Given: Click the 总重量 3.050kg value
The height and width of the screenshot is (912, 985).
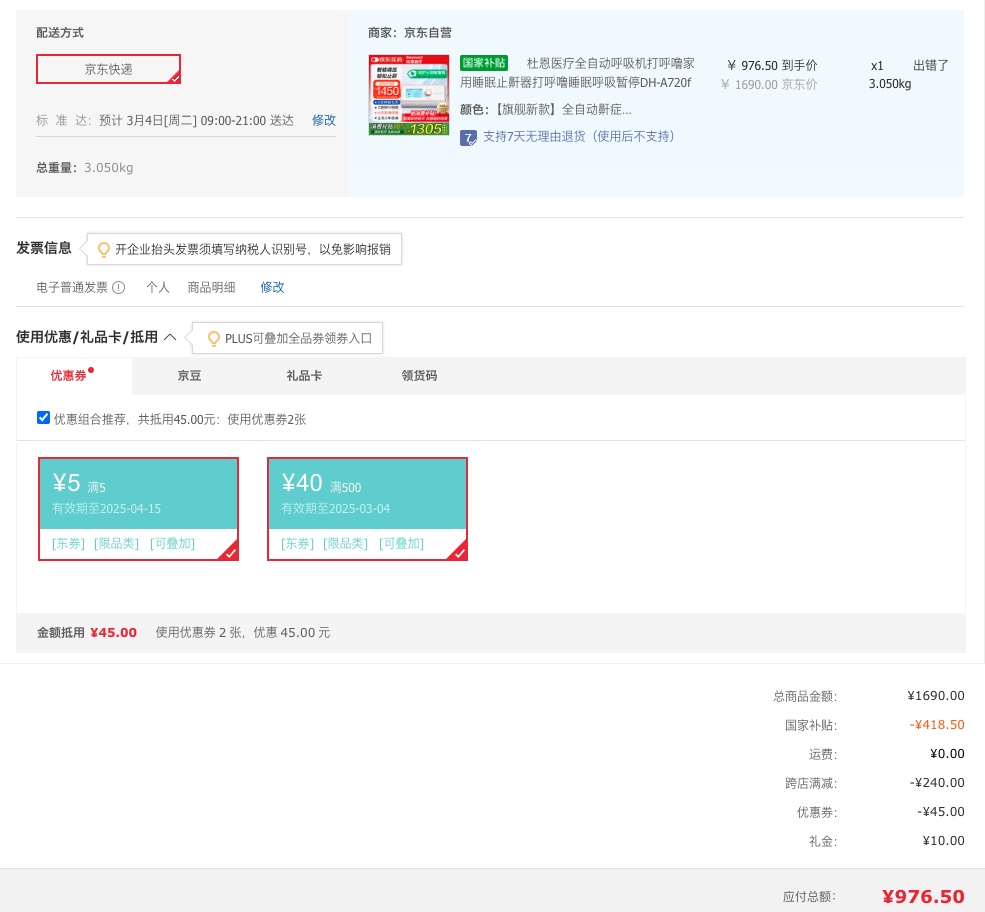Looking at the screenshot, I should click(x=109, y=168).
